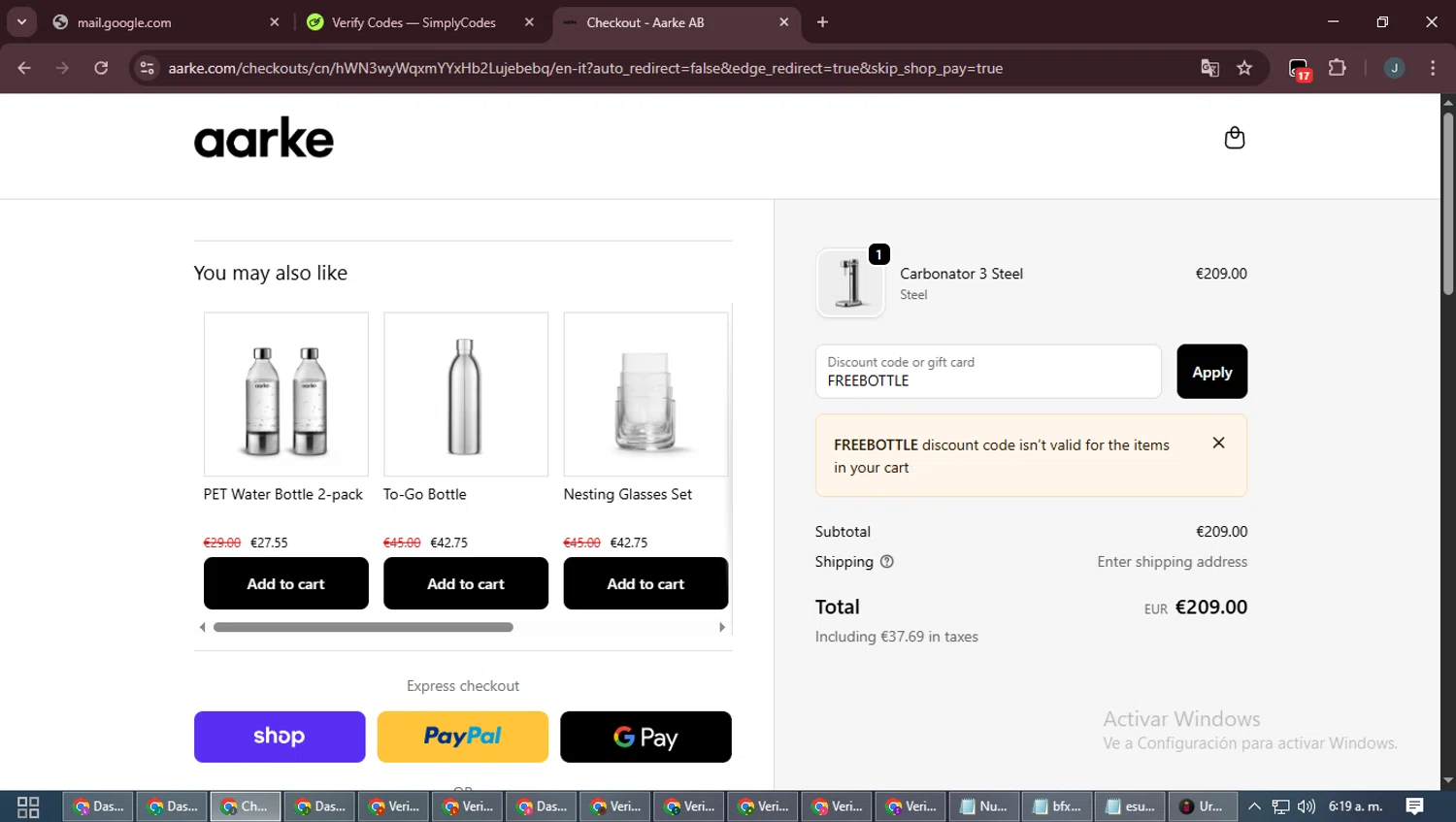Open the taskbar action center notifications icon
The image size is (1456, 822).
1415,806
